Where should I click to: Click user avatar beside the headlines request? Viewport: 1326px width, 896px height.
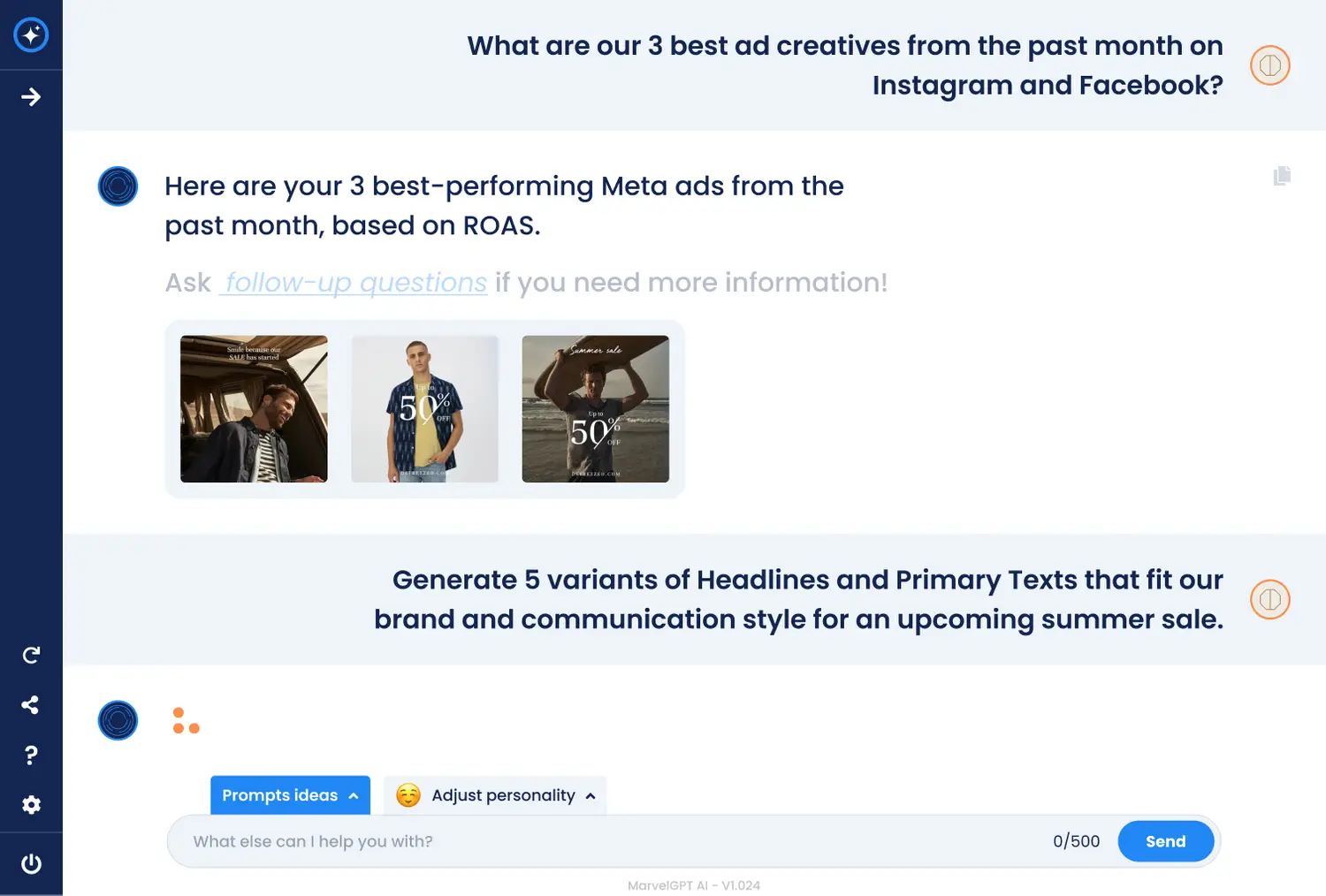(x=1269, y=600)
